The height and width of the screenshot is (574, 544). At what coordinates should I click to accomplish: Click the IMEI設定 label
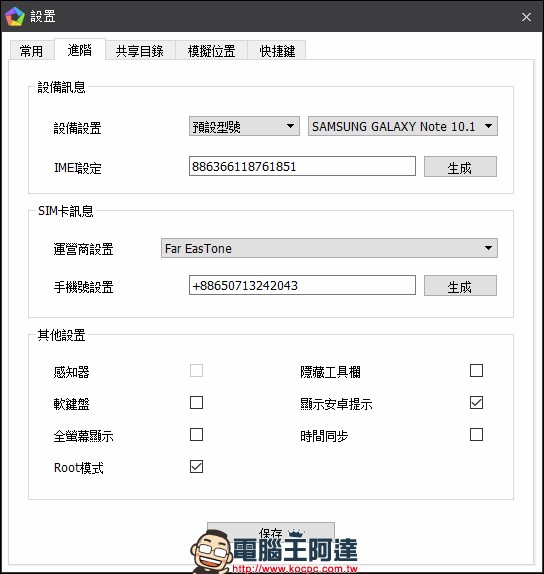[78, 168]
